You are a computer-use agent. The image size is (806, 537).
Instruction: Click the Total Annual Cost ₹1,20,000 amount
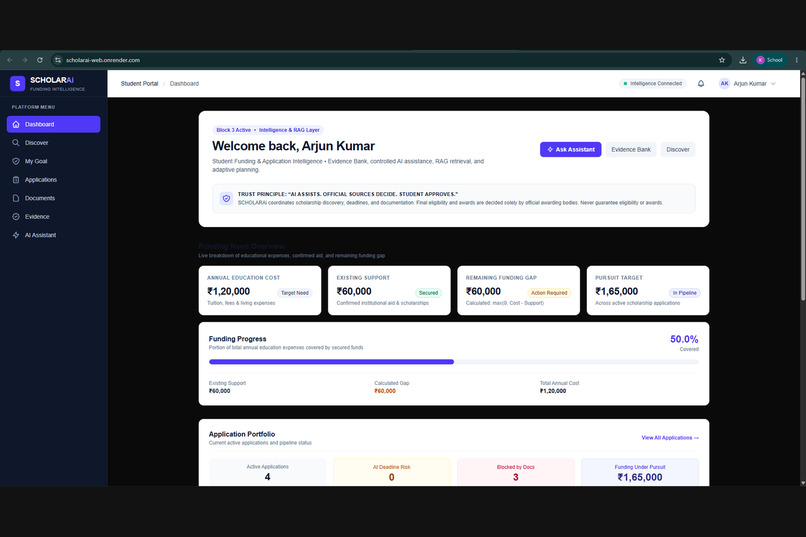pos(553,391)
